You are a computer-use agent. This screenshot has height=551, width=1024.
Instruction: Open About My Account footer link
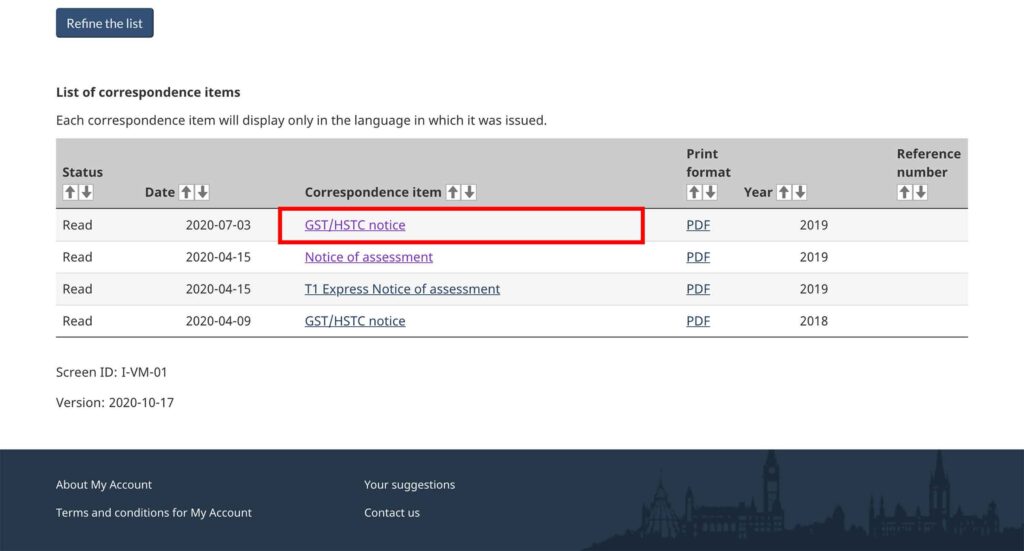104,485
